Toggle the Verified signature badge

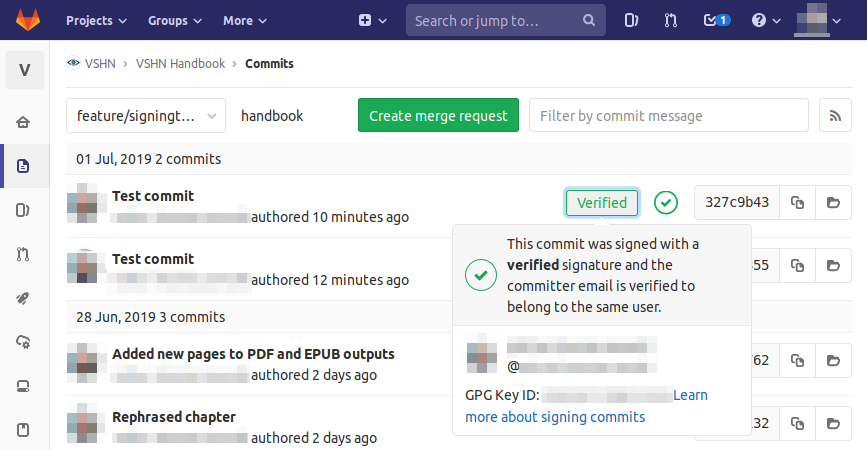(602, 203)
